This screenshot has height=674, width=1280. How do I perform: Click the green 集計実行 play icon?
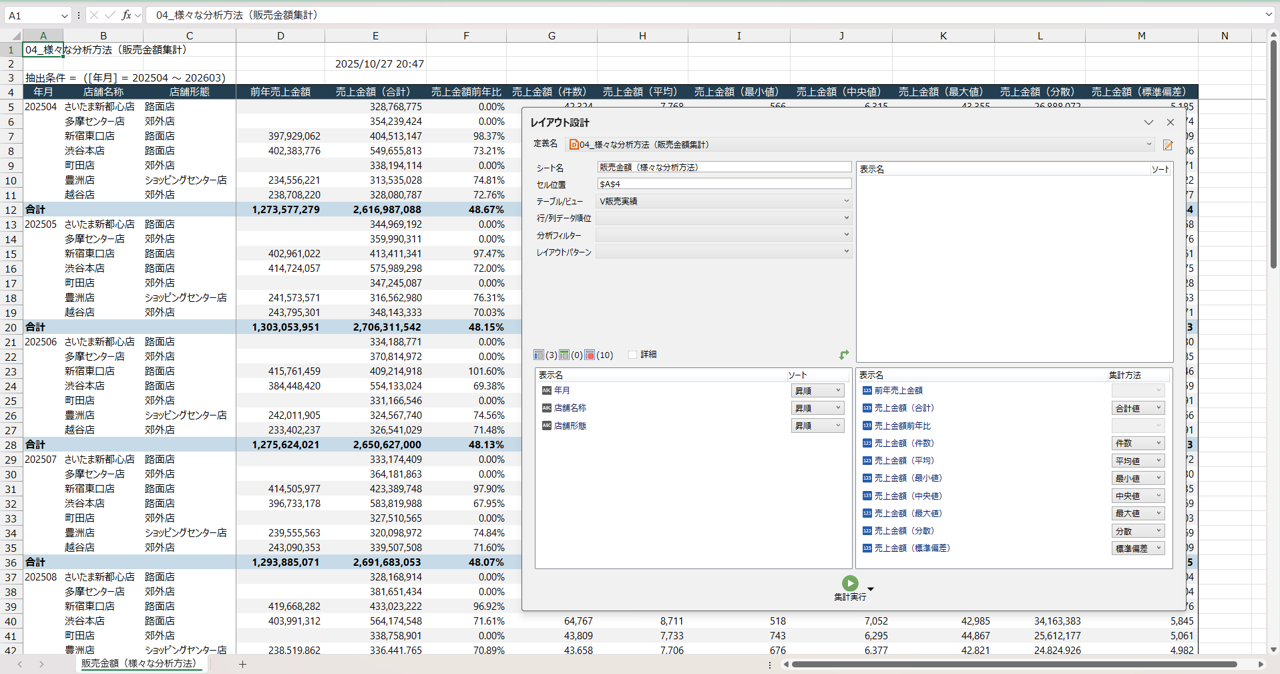(x=849, y=583)
